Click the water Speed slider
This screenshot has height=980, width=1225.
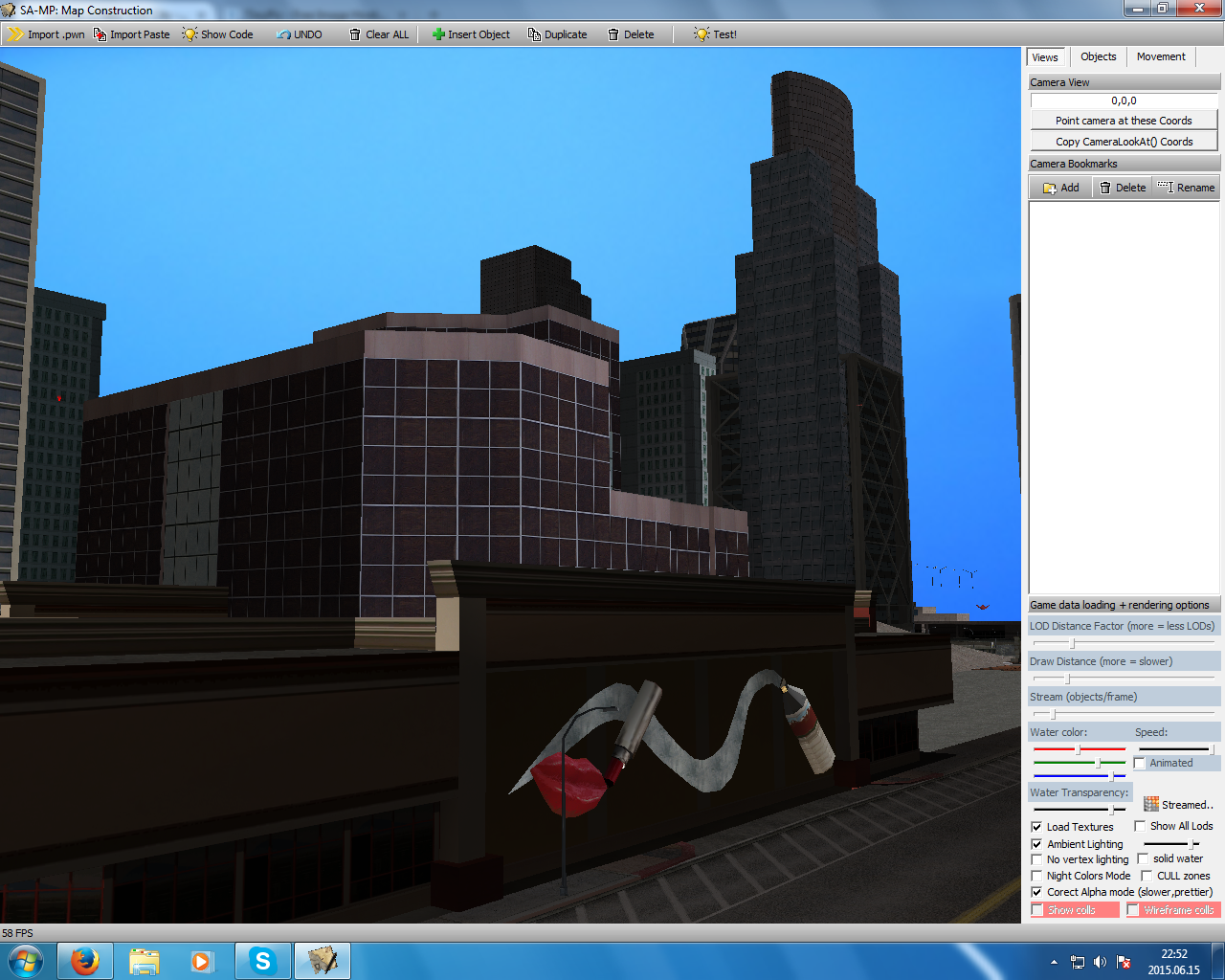[x=1176, y=749]
